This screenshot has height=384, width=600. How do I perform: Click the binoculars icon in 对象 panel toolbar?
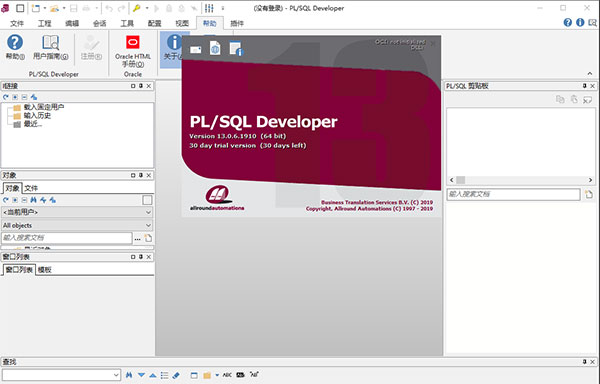(34, 200)
